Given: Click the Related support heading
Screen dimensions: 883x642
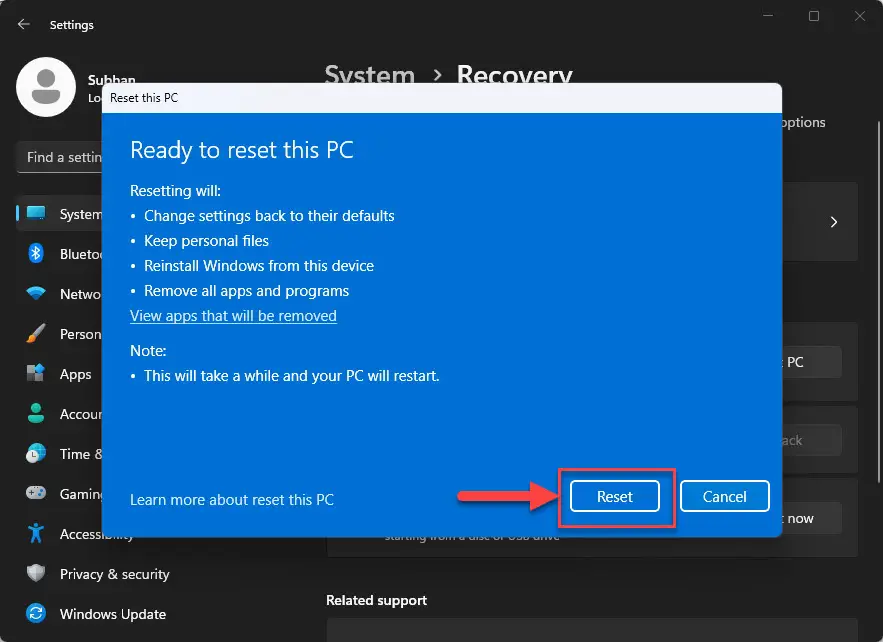Looking at the screenshot, I should pyautogui.click(x=376, y=600).
